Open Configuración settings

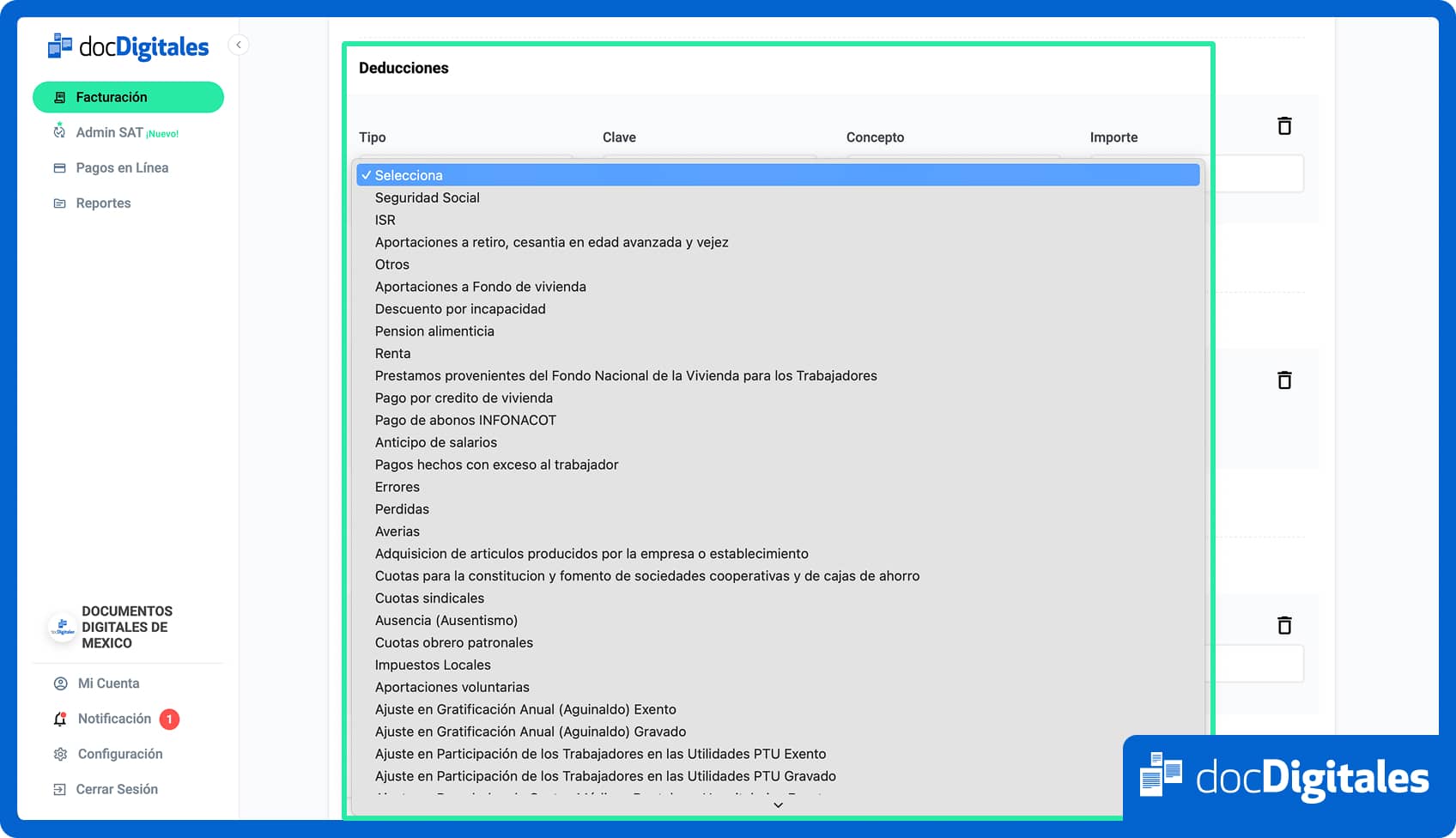coord(120,754)
